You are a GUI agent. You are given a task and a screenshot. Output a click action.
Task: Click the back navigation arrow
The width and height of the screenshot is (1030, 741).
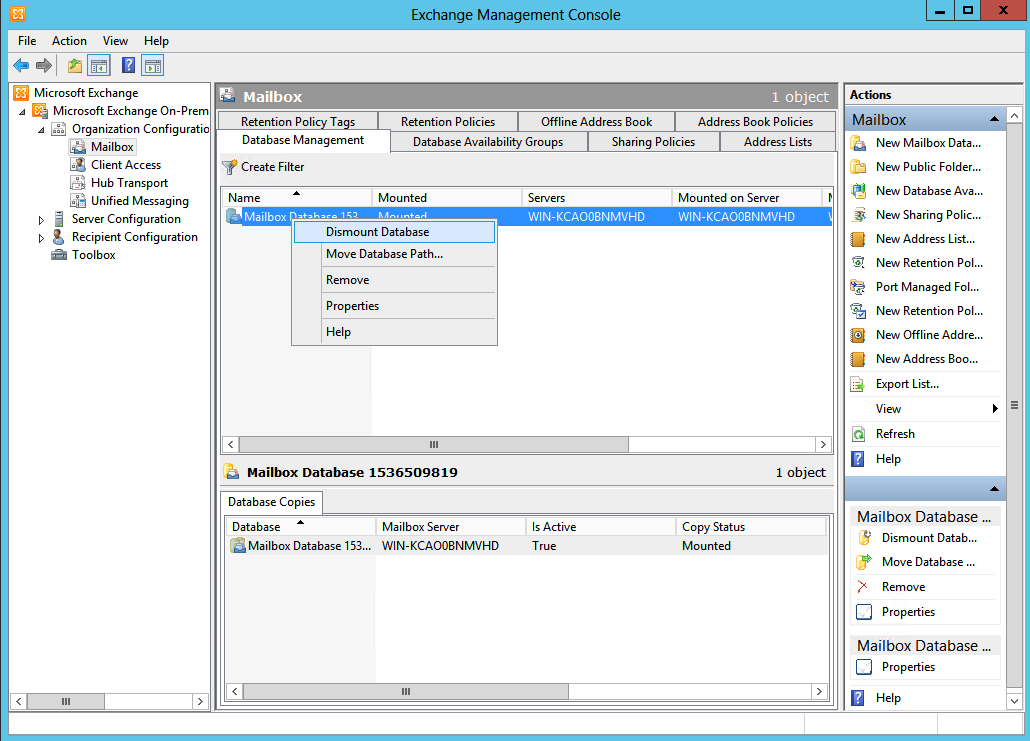pyautogui.click(x=20, y=65)
